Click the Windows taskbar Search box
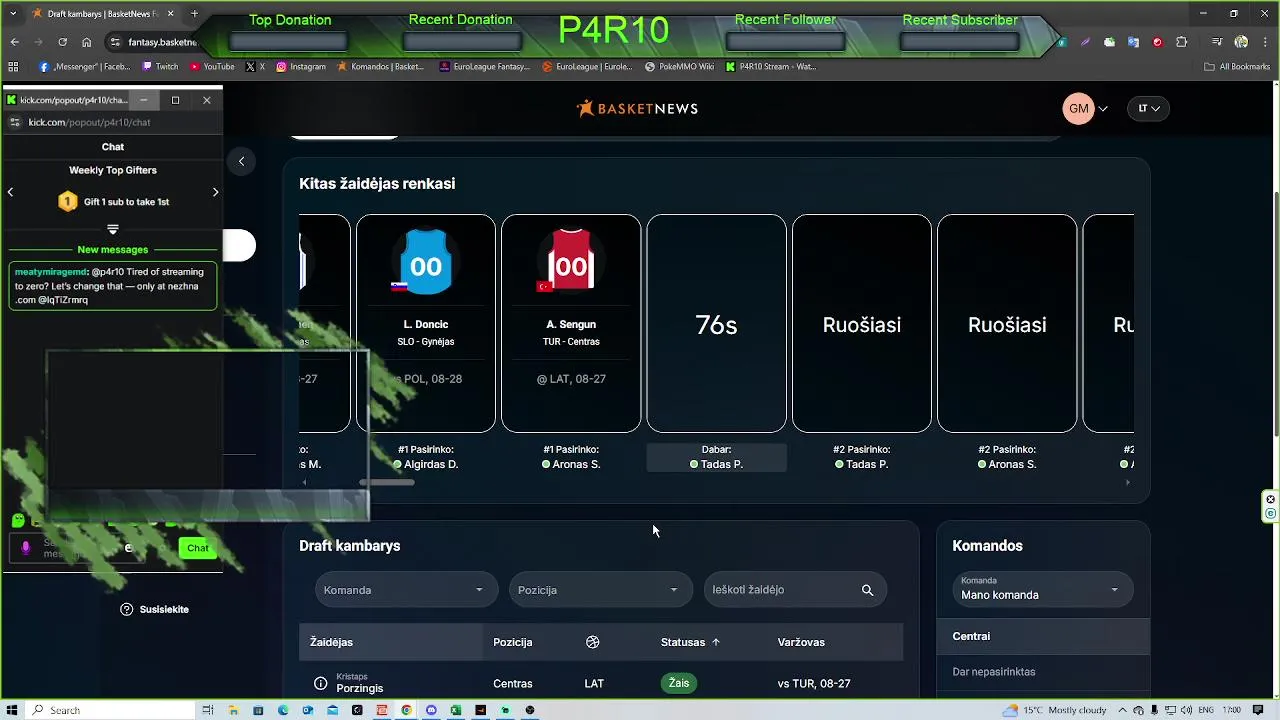Image resolution: width=1280 pixels, height=720 pixels. 110,710
